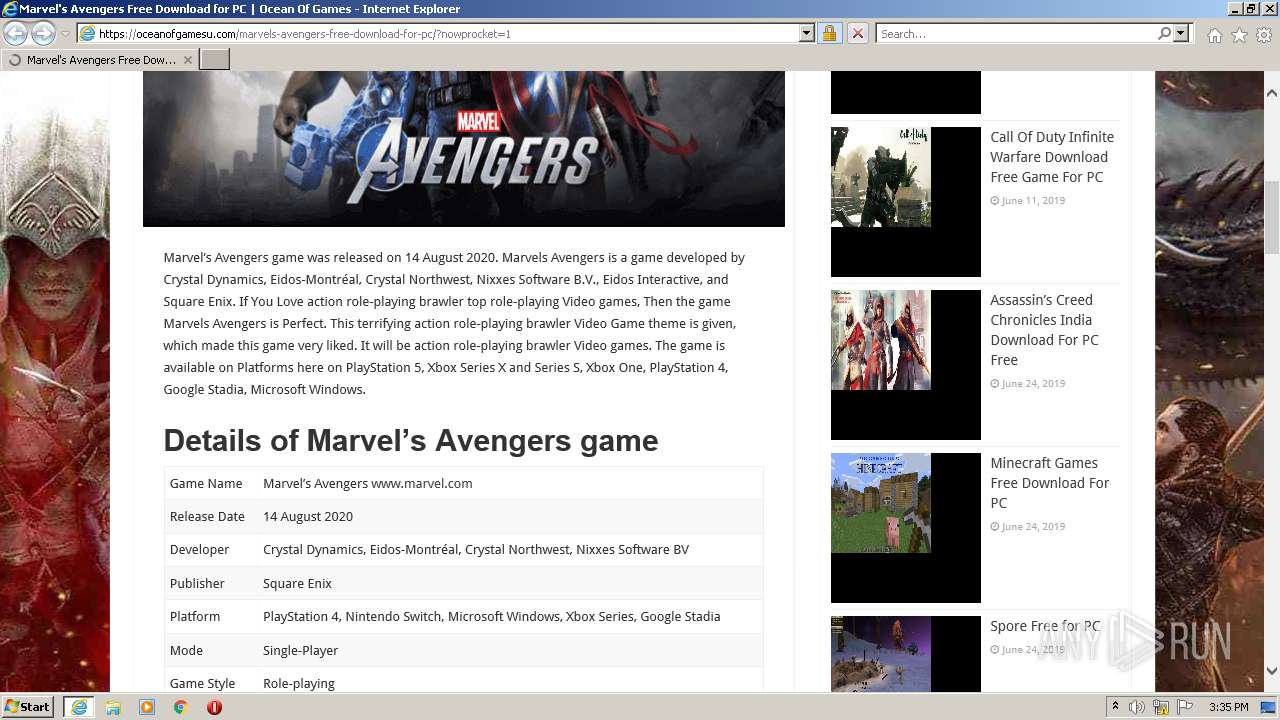Click the 'Game Name' row label
This screenshot has height=720, width=1280.
[206, 483]
